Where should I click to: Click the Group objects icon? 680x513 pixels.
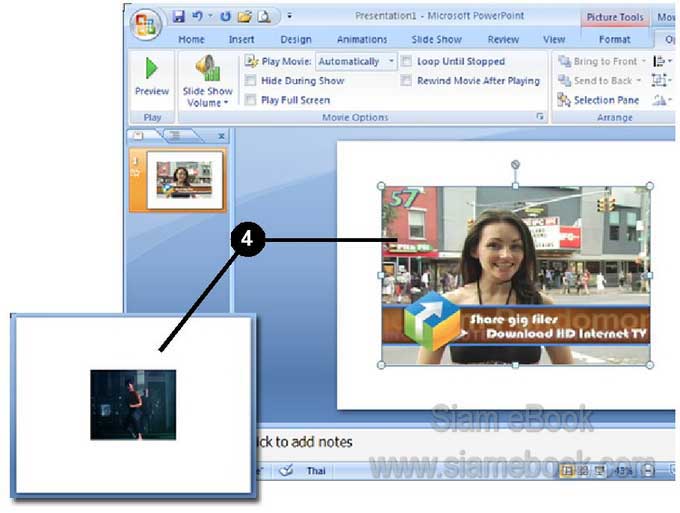coord(662,81)
